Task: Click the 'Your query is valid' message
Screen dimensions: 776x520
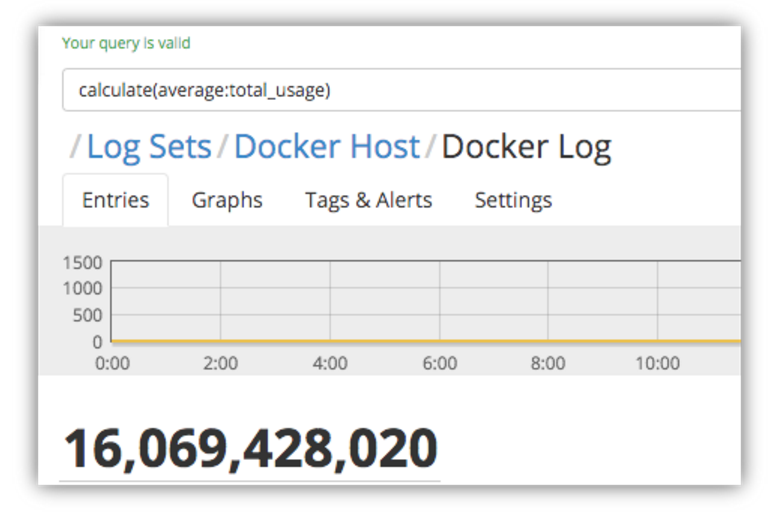Action: (126, 43)
